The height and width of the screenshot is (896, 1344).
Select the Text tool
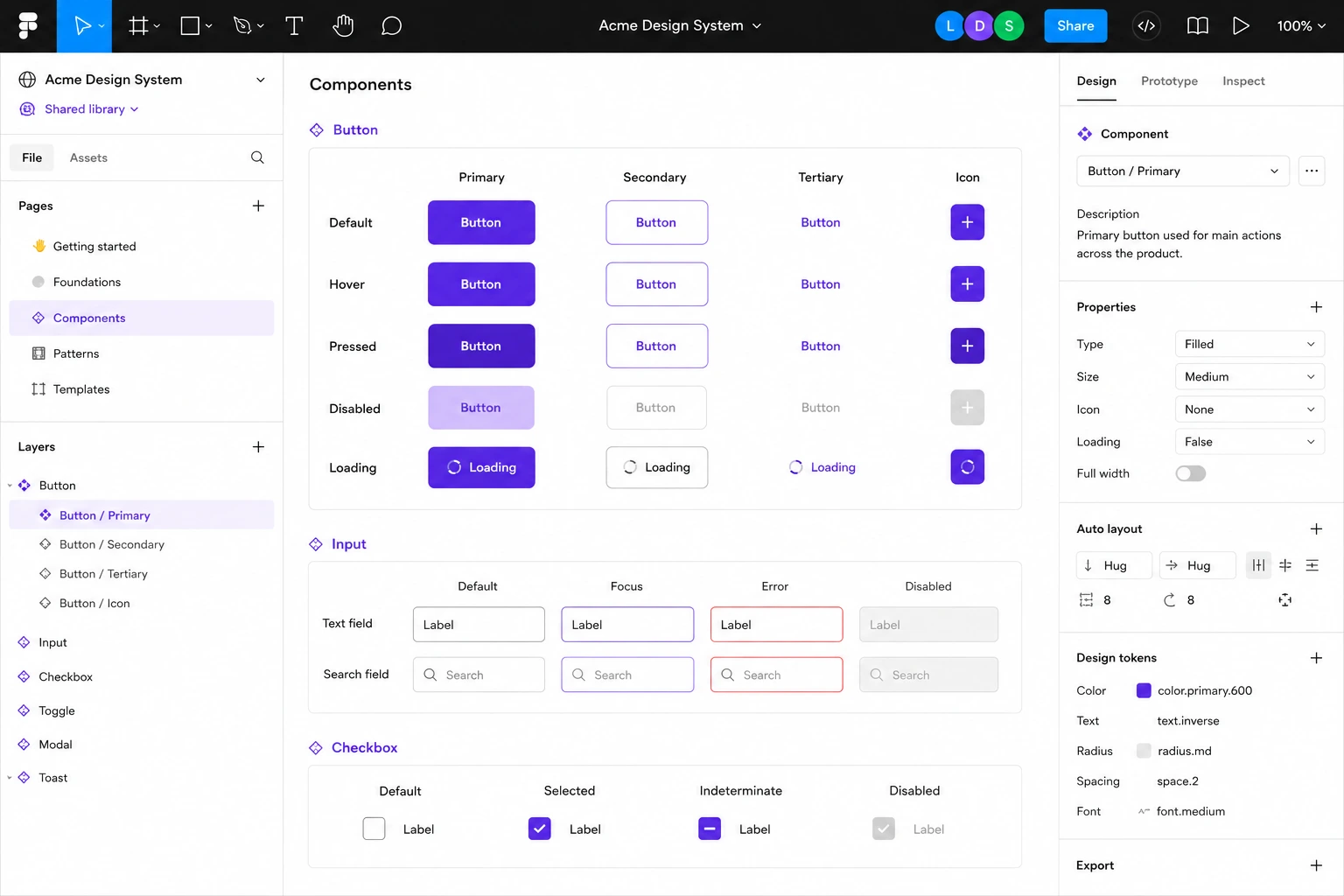click(x=294, y=26)
